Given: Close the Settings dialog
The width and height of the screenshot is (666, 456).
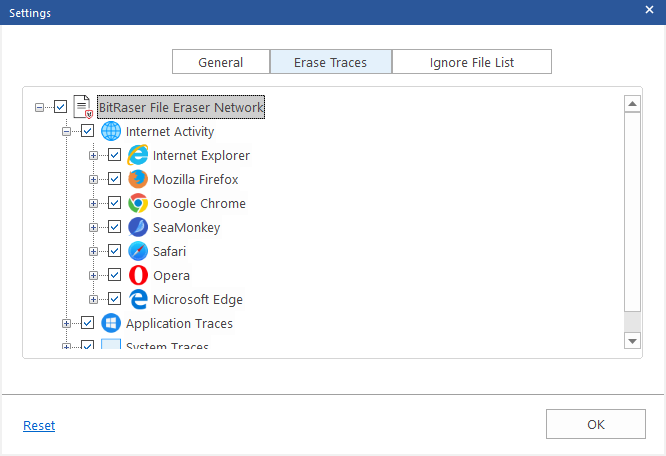Looking at the screenshot, I should [x=649, y=9].
